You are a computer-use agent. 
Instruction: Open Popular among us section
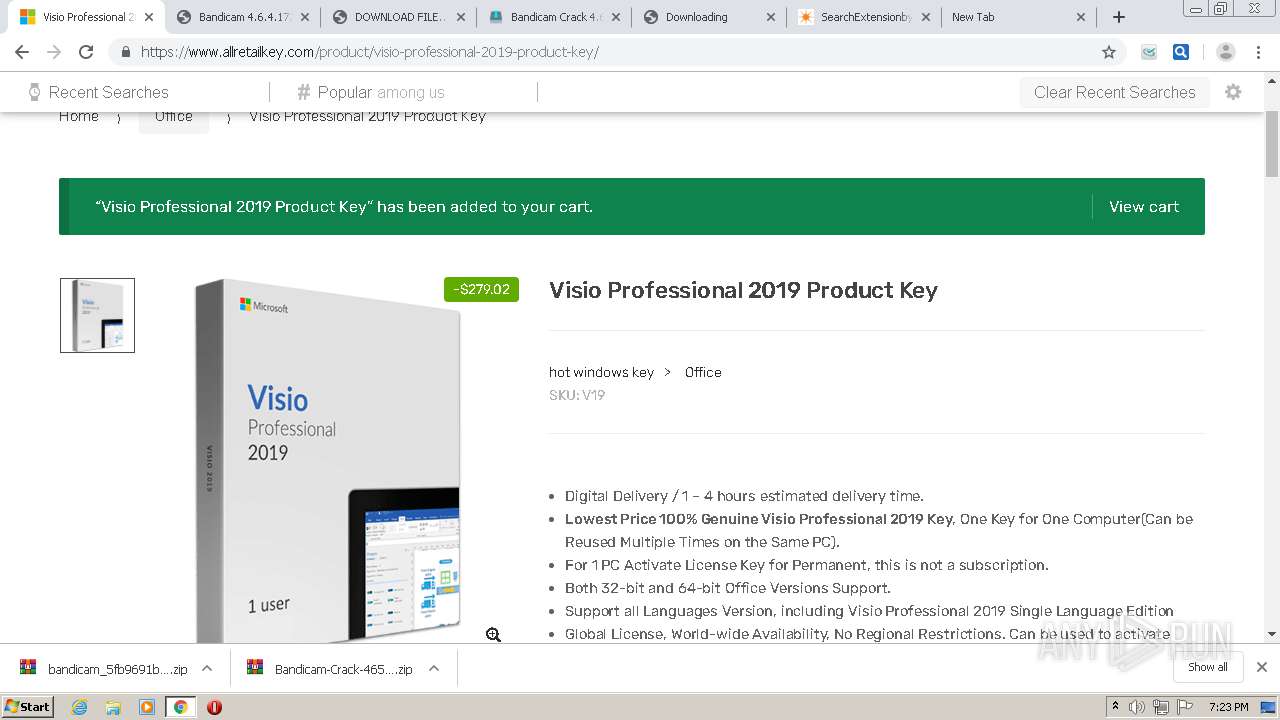371,92
